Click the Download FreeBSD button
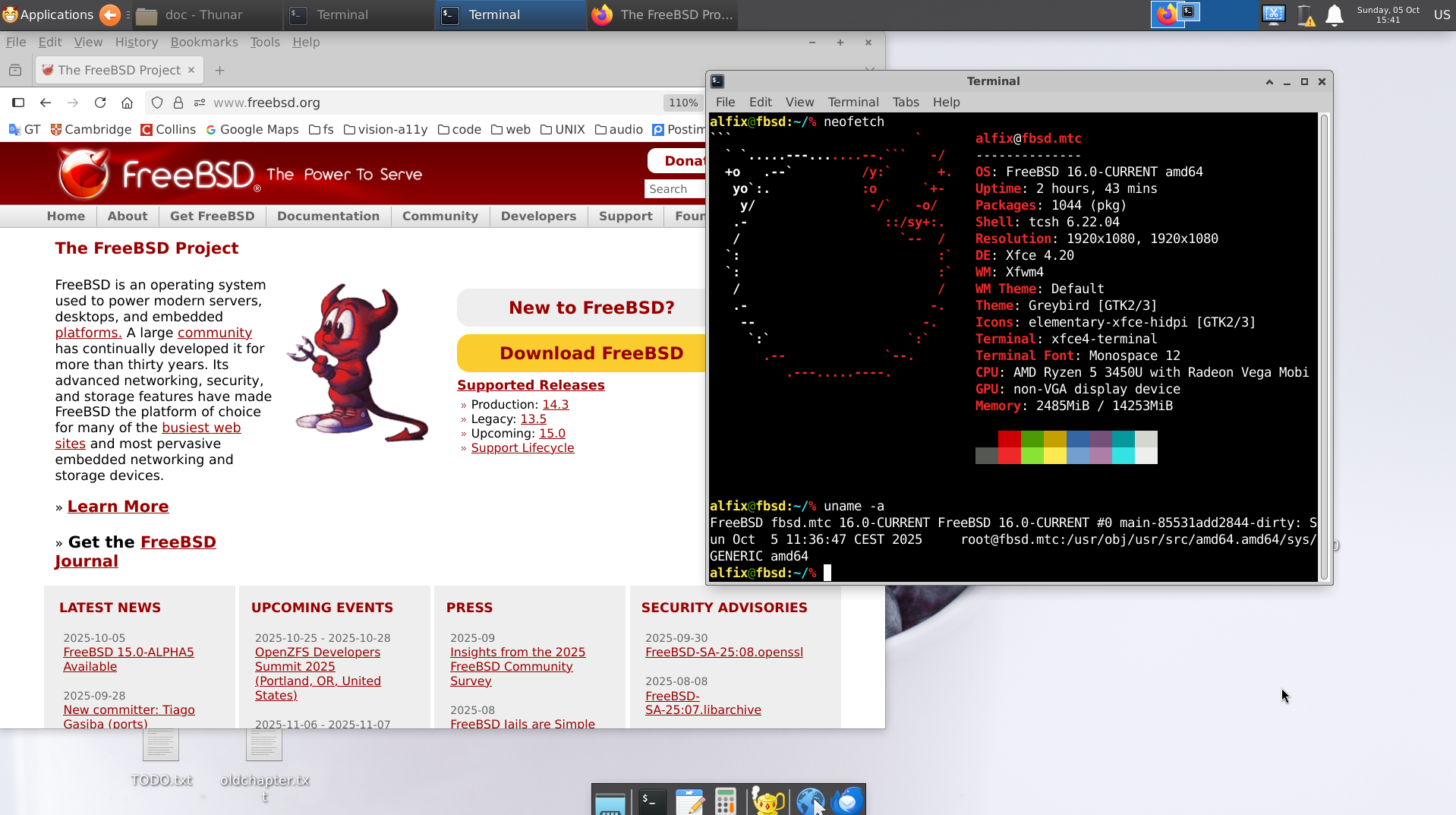The image size is (1456, 815). coord(591,353)
